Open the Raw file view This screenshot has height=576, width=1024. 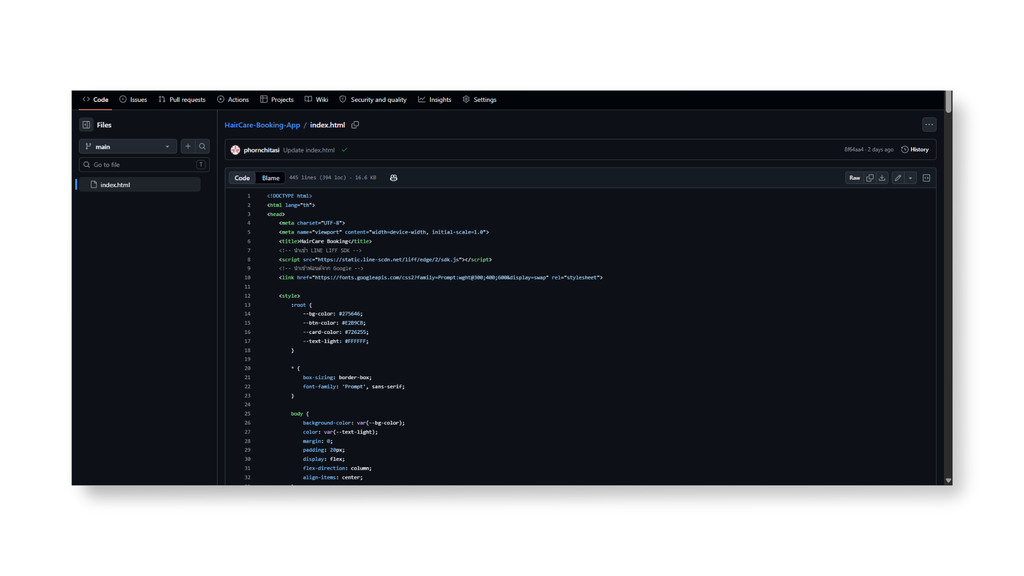tap(854, 178)
